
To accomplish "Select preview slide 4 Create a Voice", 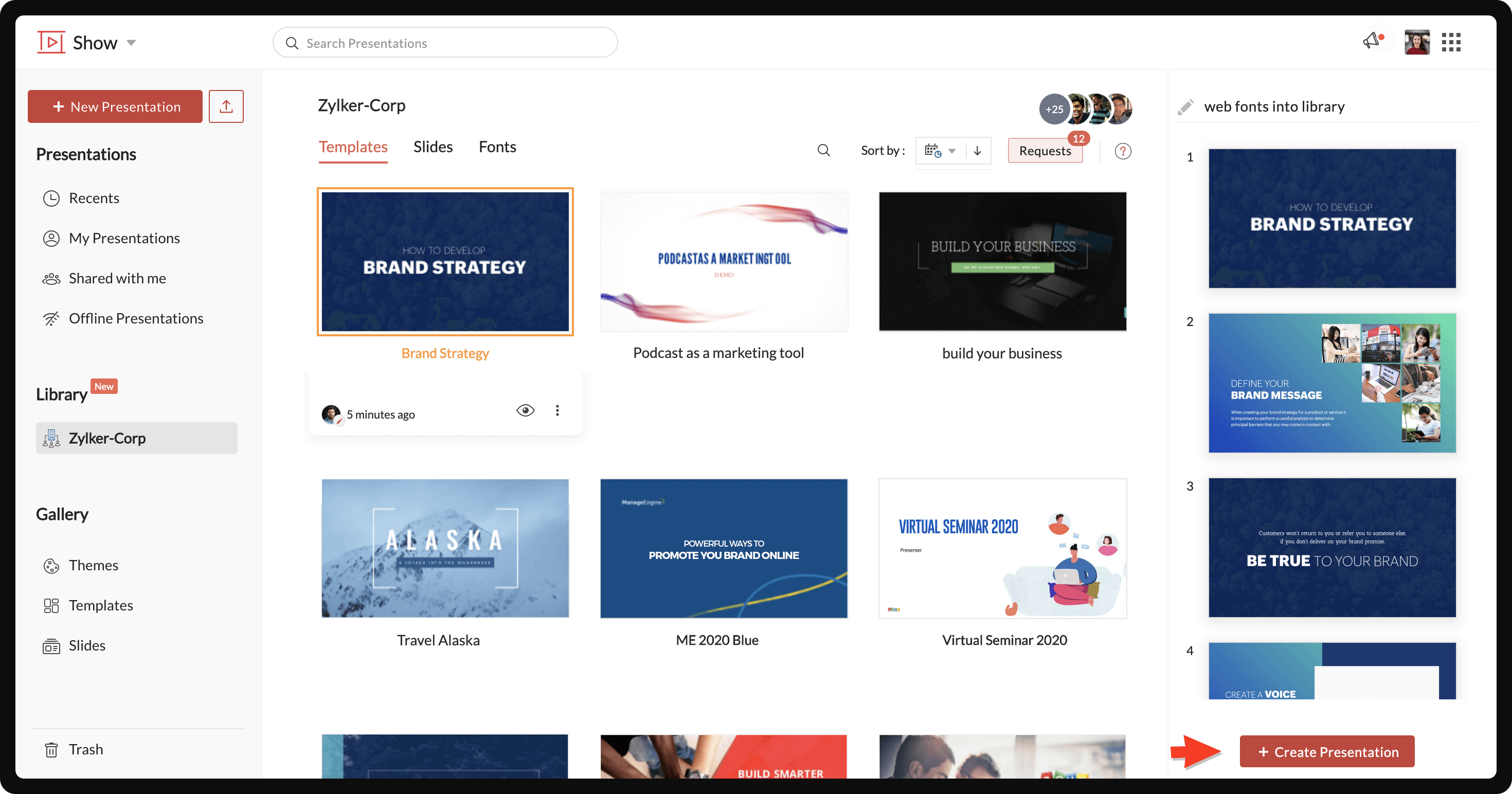I will [x=1332, y=671].
